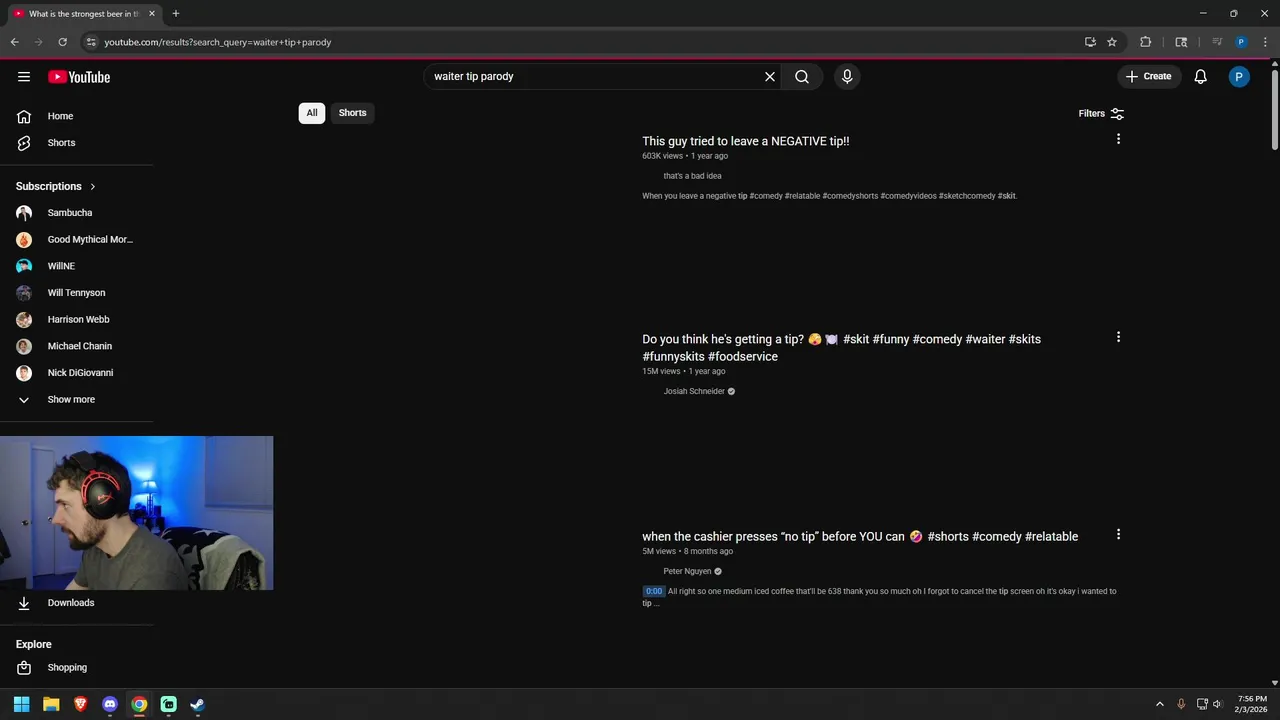The width and height of the screenshot is (1280, 720).
Task: Open a new browser tab
Action: pyautogui.click(x=176, y=14)
